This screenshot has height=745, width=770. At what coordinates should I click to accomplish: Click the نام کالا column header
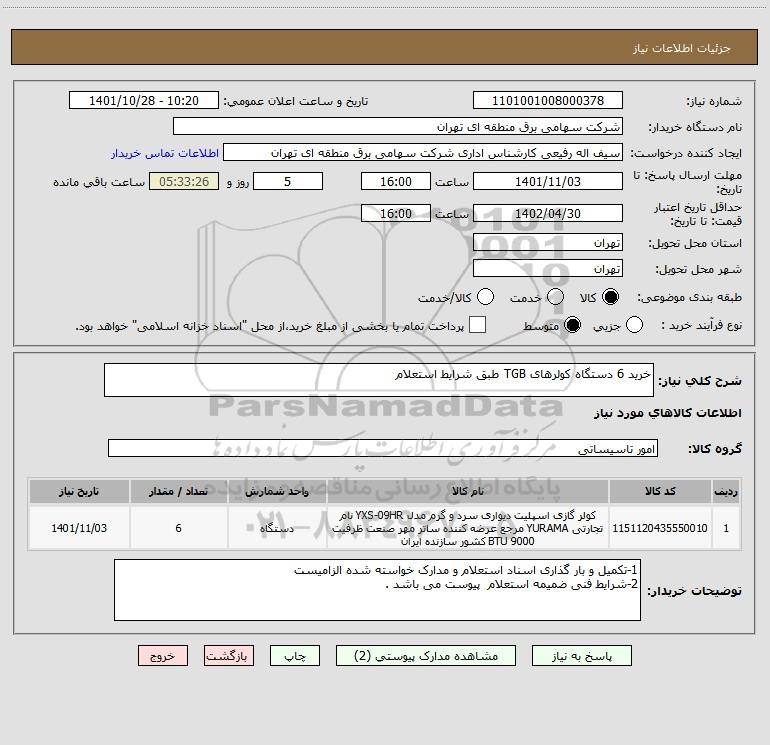pyautogui.click(x=468, y=491)
